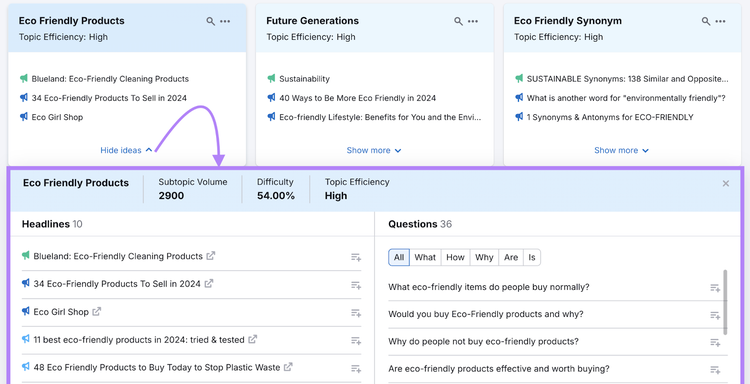Filter questions by How

point(455,257)
